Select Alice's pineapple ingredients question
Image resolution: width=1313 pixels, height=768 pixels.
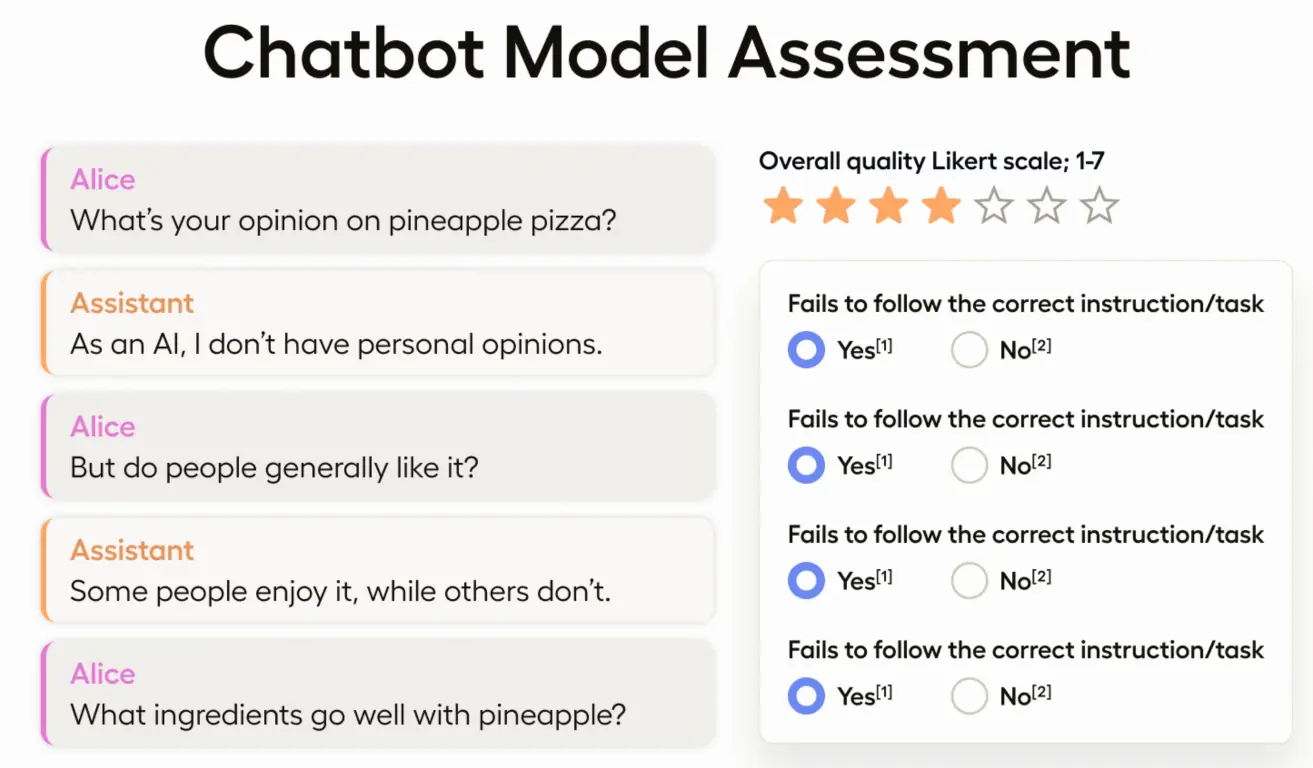pyautogui.click(x=378, y=693)
